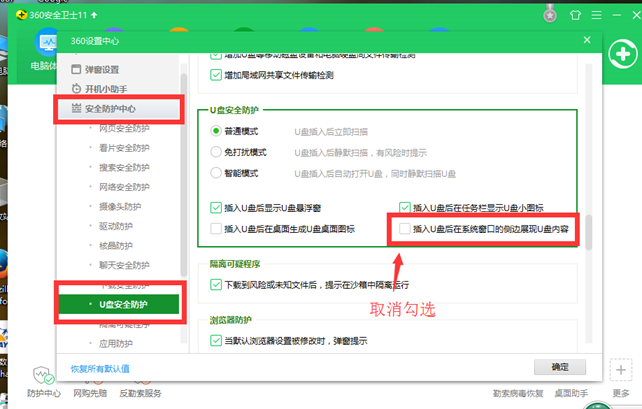642x409 pixels.
Task: Select 摄像头防护 sidebar item
Action: 120,207
